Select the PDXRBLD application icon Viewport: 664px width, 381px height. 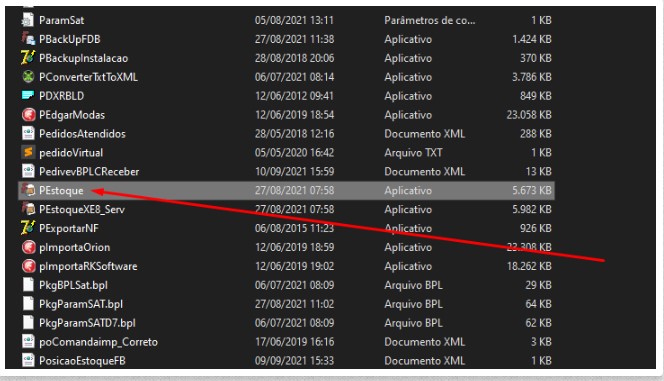pyautogui.click(x=28, y=96)
